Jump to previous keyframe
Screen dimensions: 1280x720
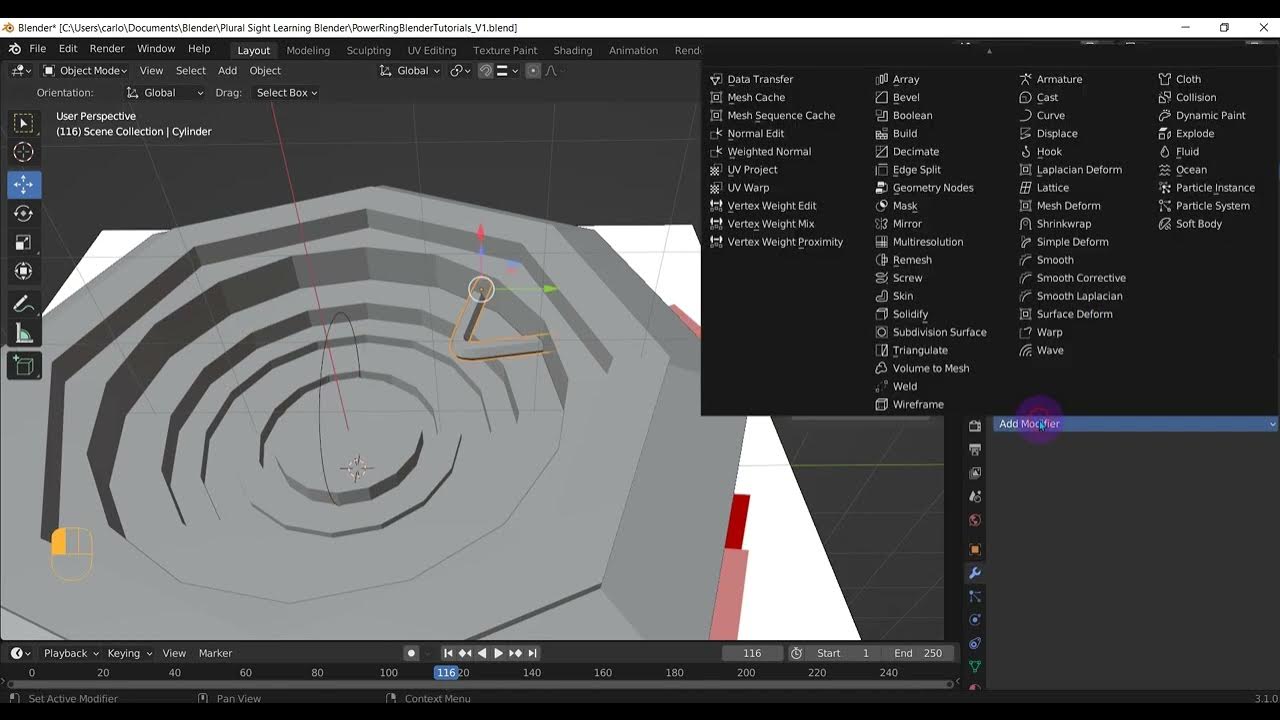pos(465,653)
